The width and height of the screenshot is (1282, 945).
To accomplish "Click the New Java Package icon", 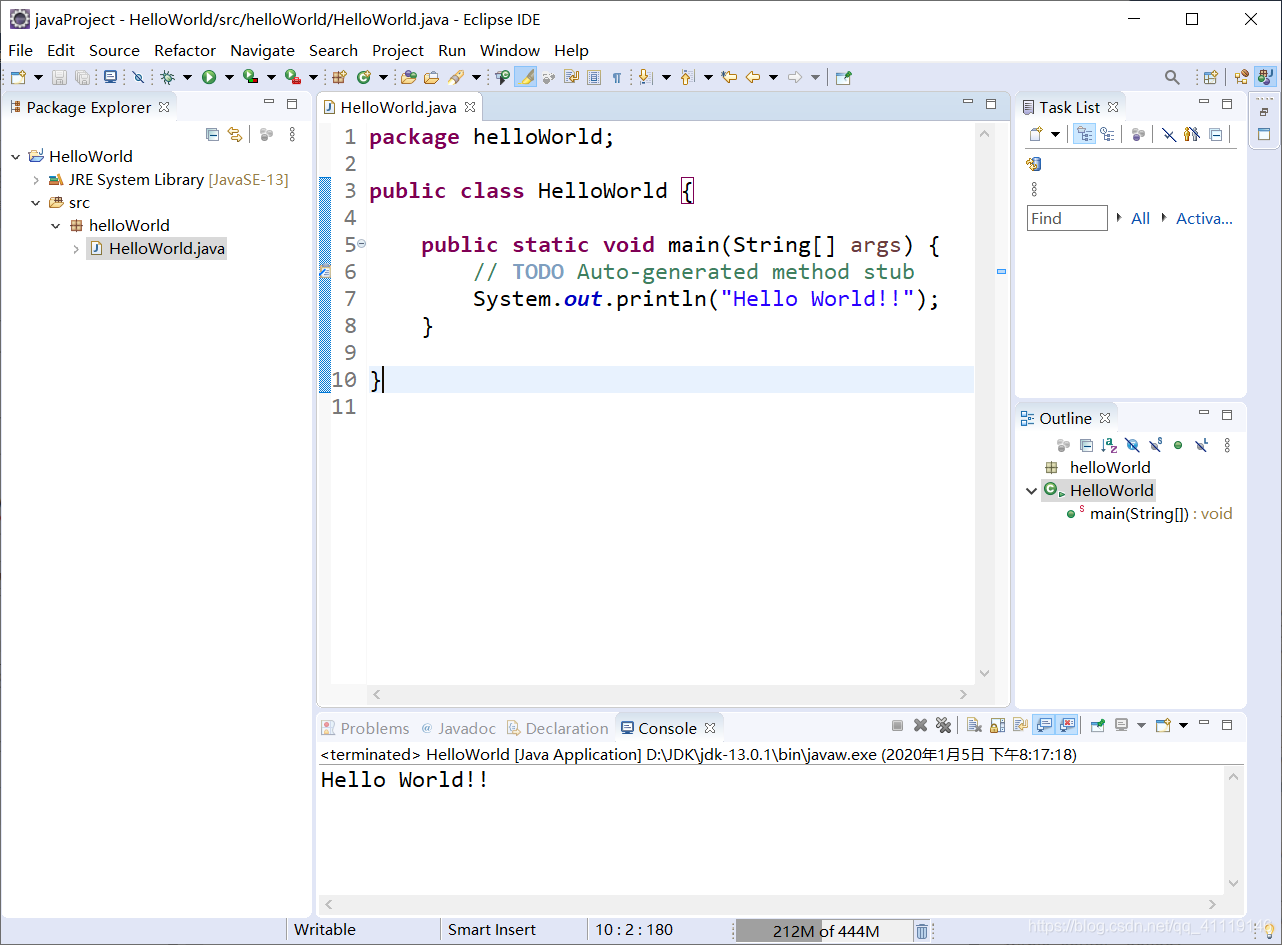I will pos(339,77).
